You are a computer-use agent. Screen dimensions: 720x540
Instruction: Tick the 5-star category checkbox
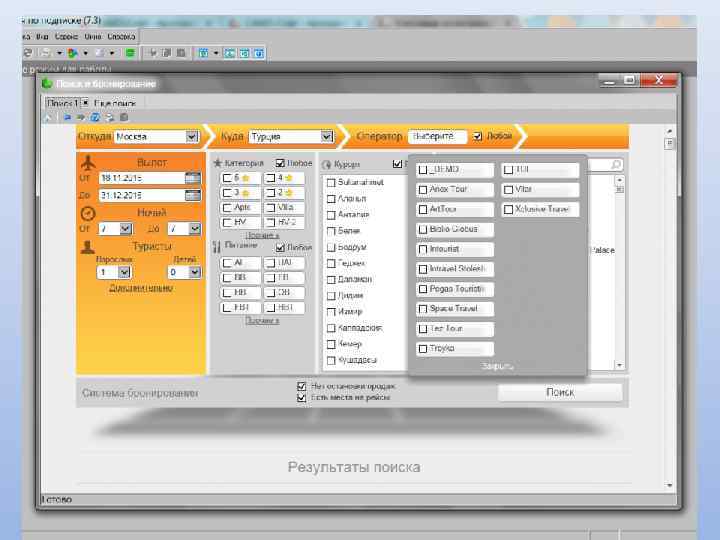pyautogui.click(x=227, y=178)
